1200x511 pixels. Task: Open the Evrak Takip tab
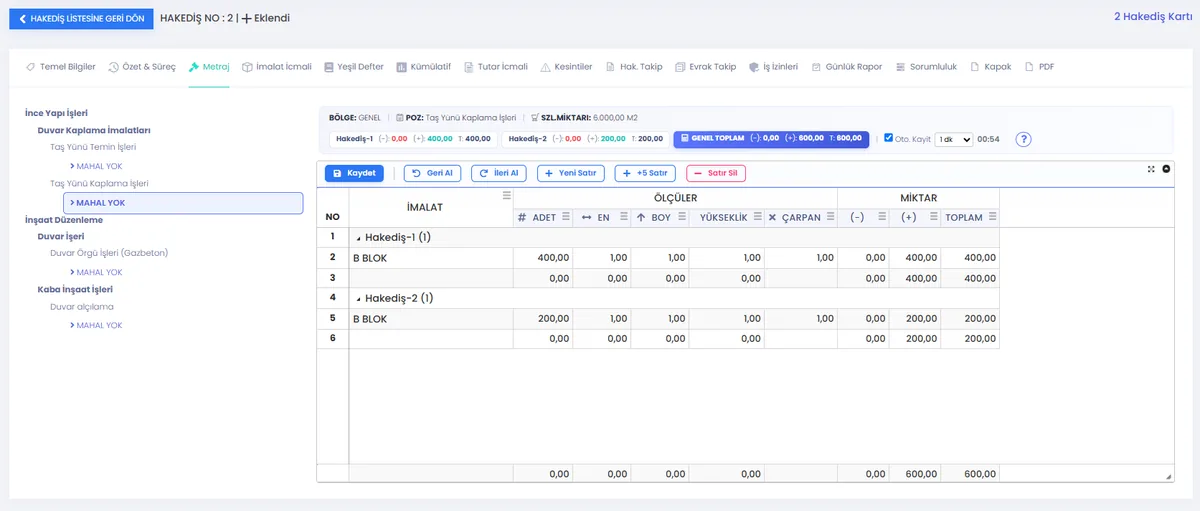pos(705,67)
